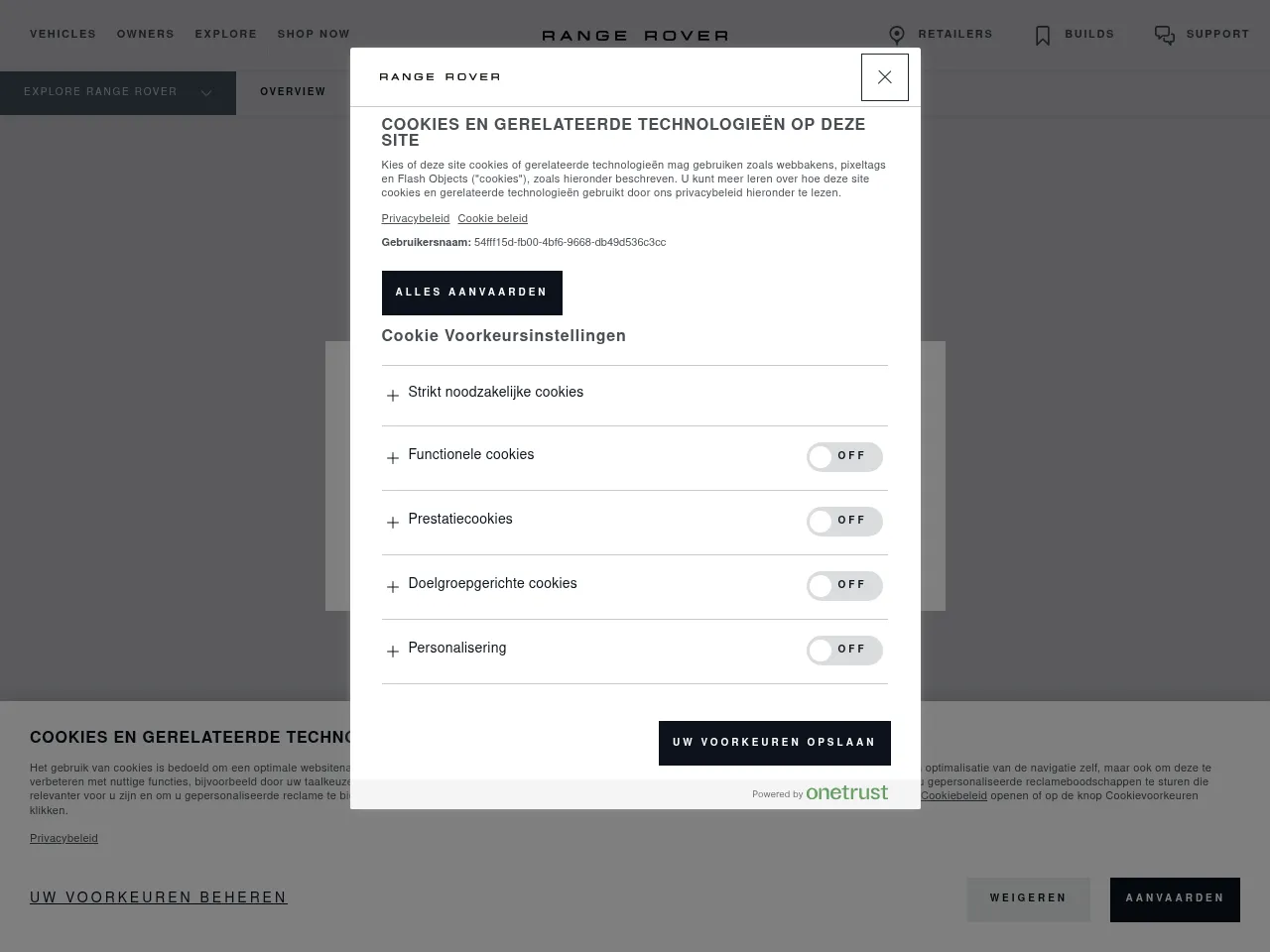Turn on Personalisering toggle
This screenshot has width=1270, height=952.
point(844,651)
